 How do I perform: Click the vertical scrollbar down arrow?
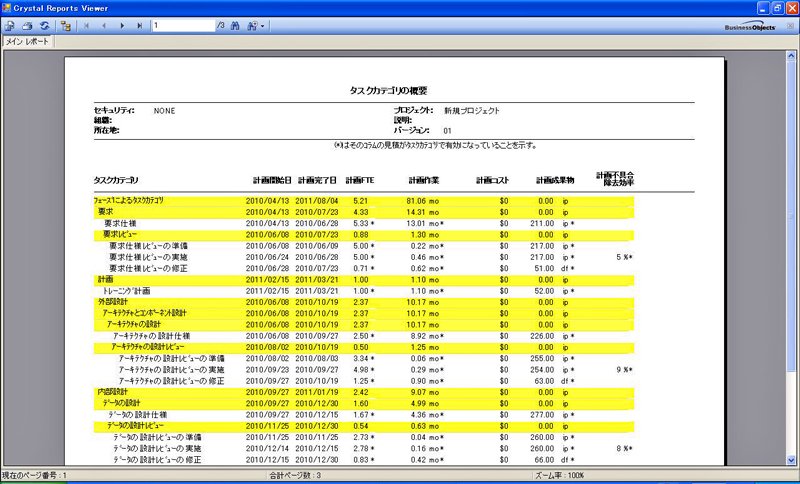click(791, 460)
